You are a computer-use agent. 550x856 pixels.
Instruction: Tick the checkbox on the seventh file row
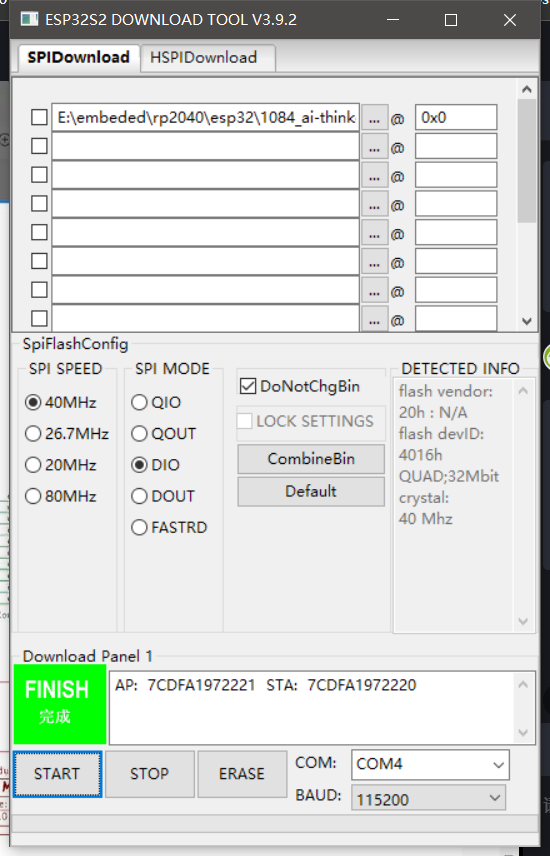(x=39, y=290)
